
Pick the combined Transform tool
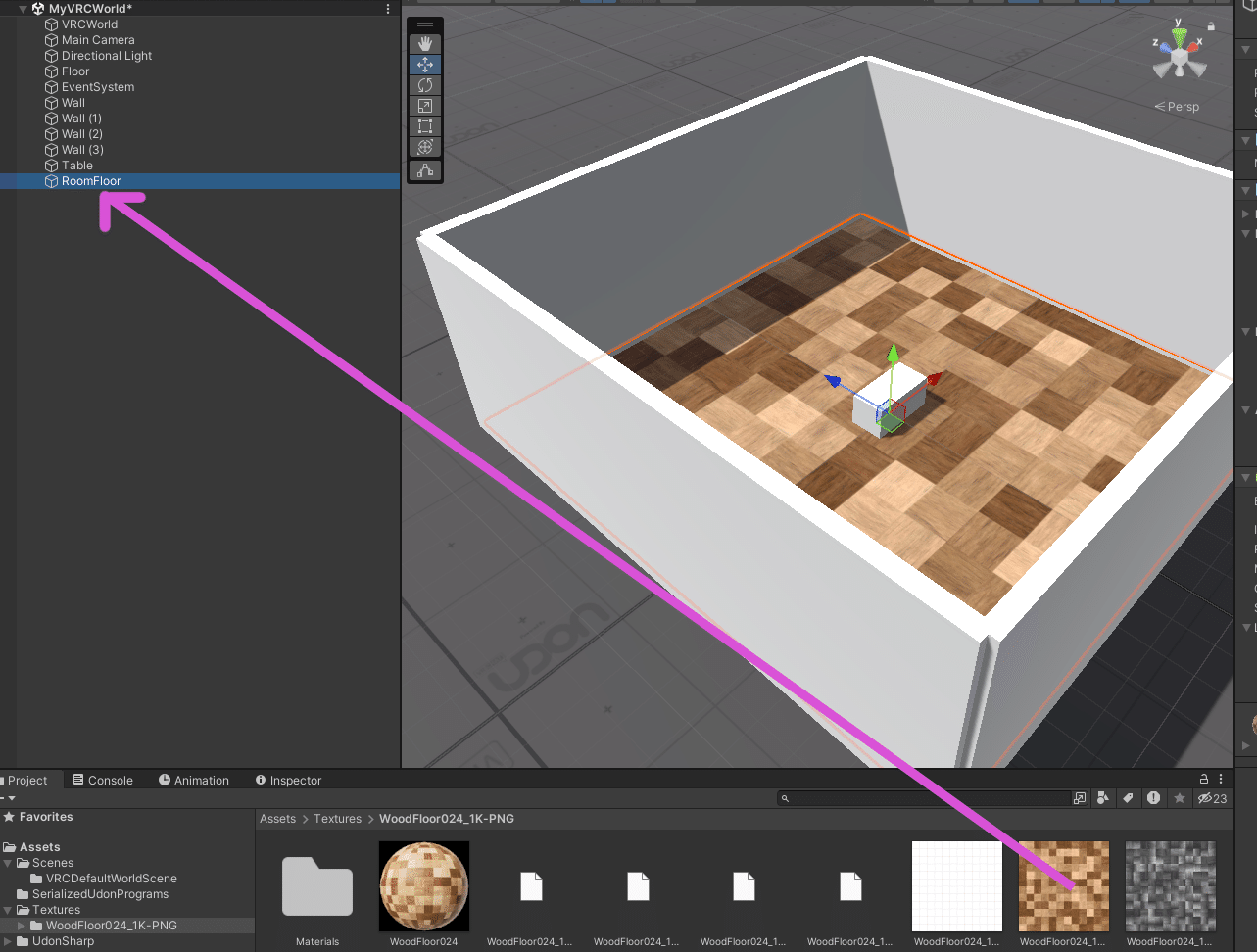coord(424,147)
